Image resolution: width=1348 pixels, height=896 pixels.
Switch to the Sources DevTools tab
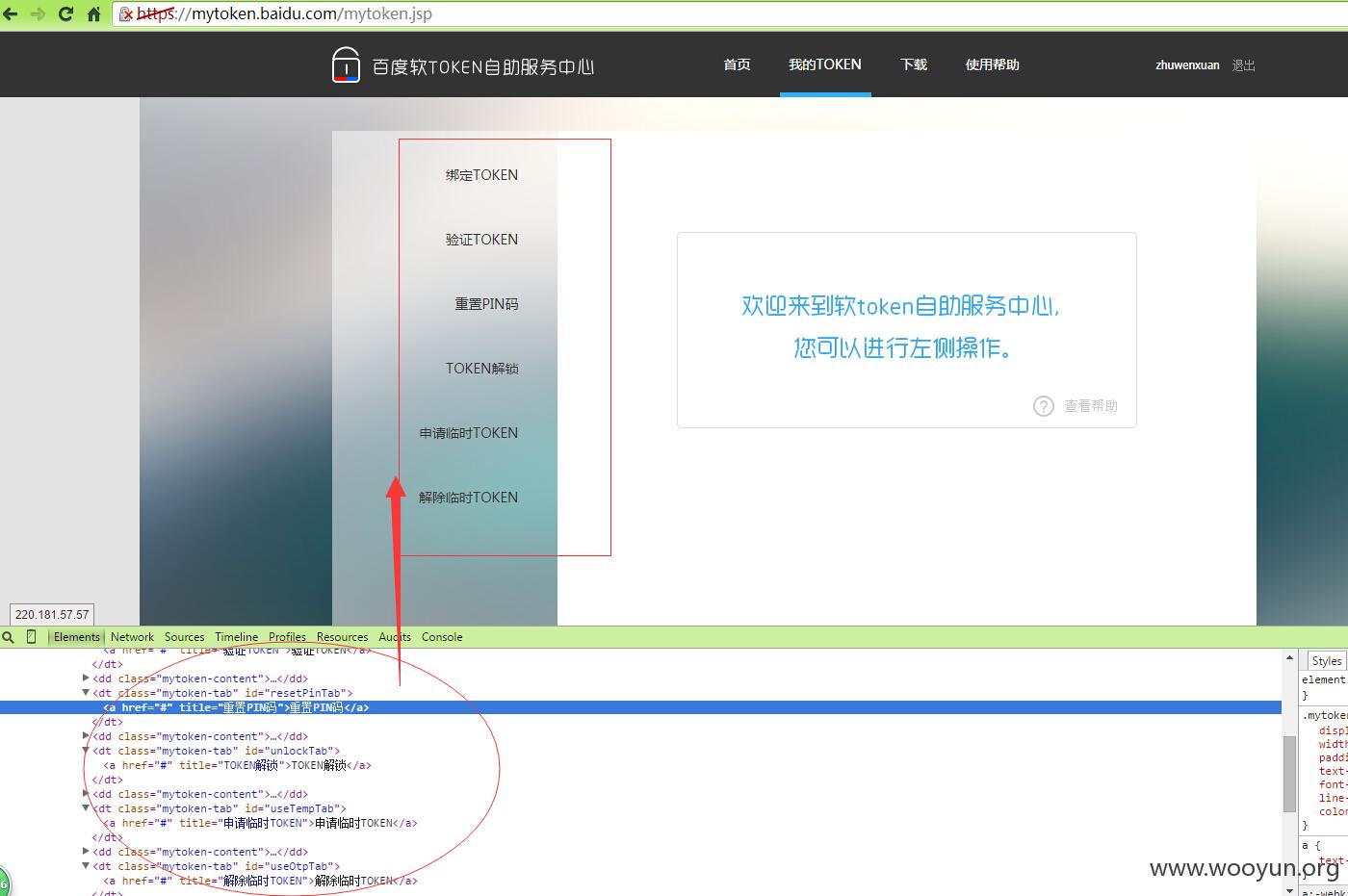(x=184, y=637)
